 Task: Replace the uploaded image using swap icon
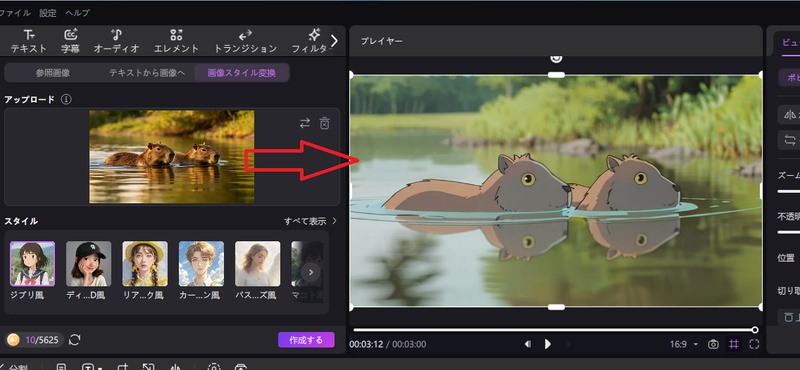pos(305,123)
